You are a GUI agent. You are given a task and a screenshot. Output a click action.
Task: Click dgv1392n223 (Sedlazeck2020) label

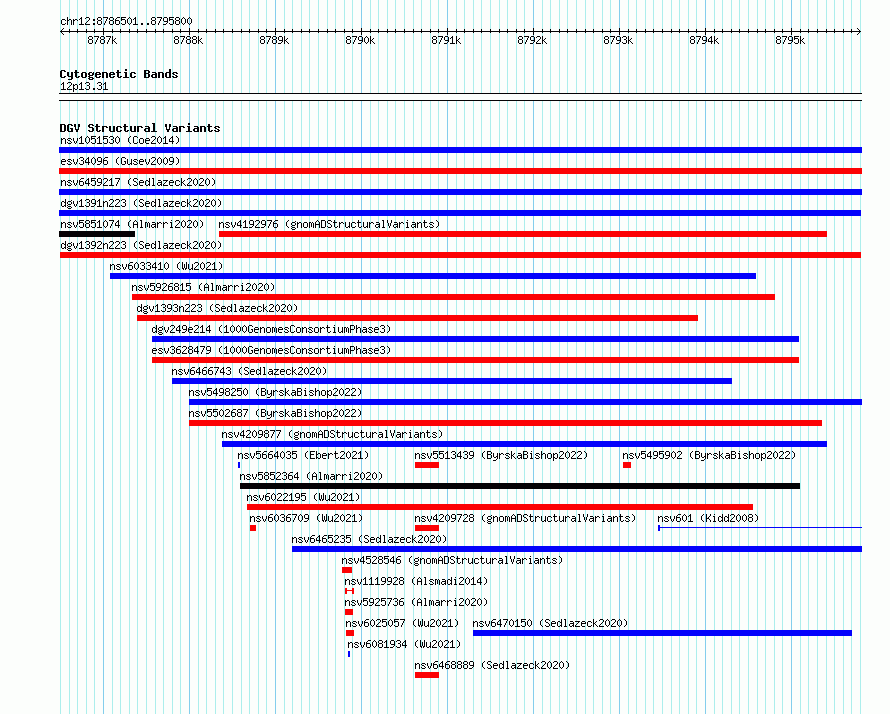(x=141, y=245)
